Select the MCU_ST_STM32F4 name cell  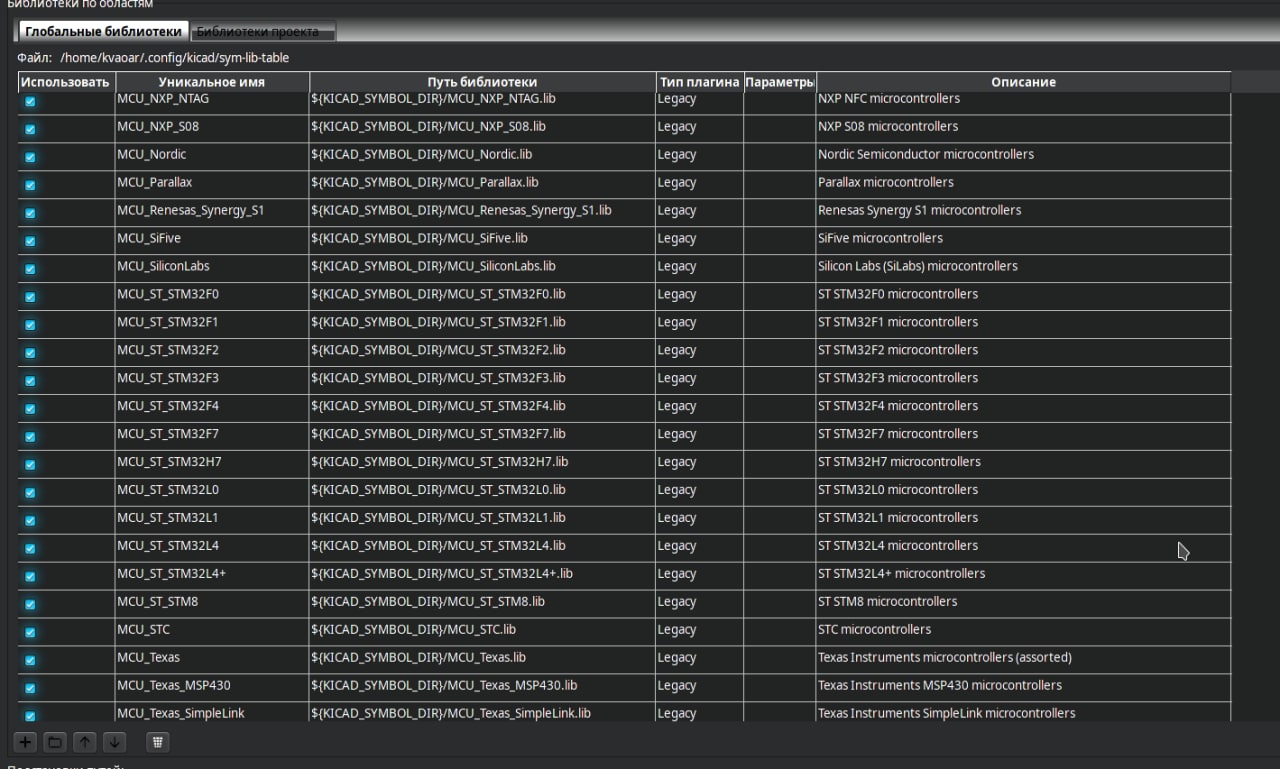(x=212, y=408)
